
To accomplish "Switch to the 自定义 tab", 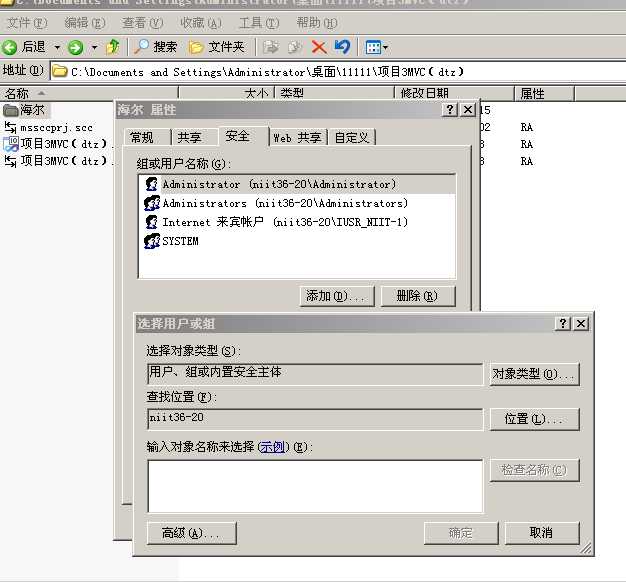I will [x=352, y=137].
